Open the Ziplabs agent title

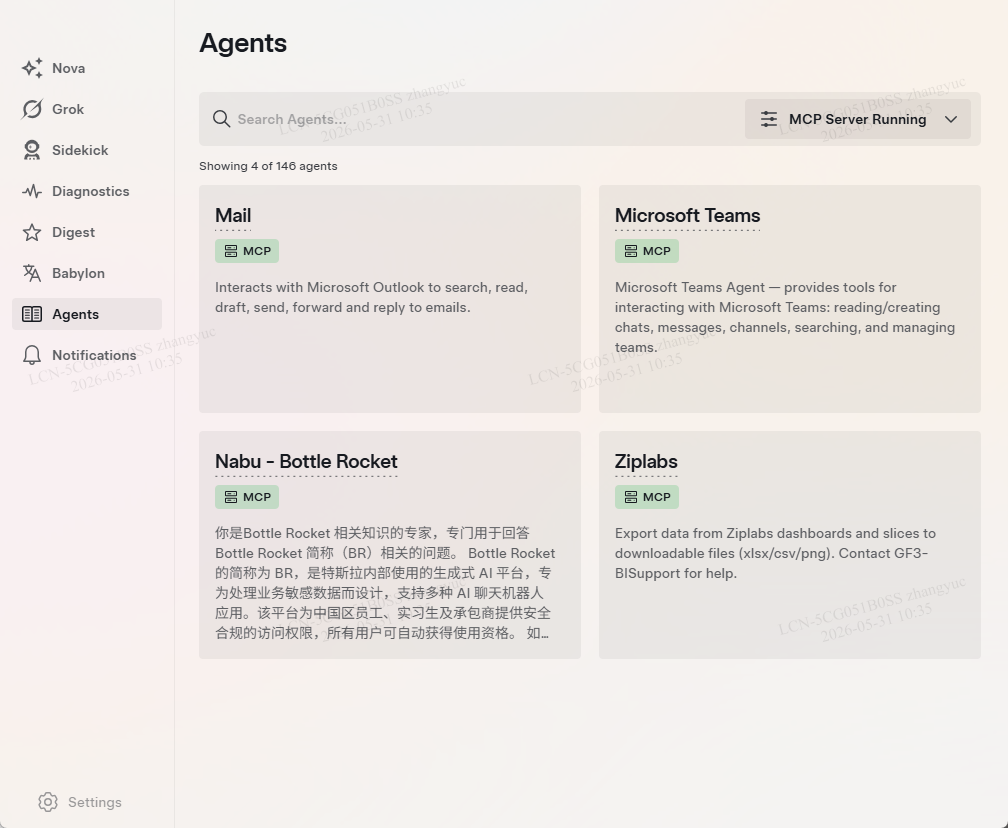pos(646,462)
